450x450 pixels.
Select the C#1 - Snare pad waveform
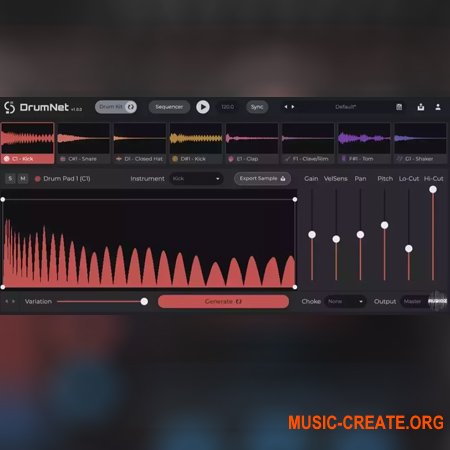point(83,138)
